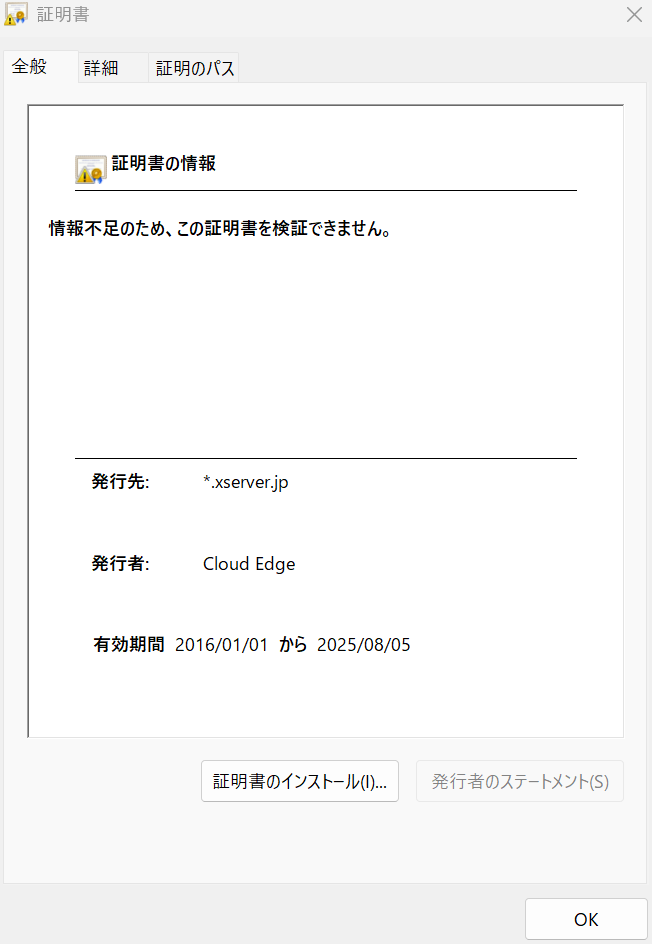Click the 発行先: label
Viewport: 652px width, 944px height.
[x=120, y=482]
